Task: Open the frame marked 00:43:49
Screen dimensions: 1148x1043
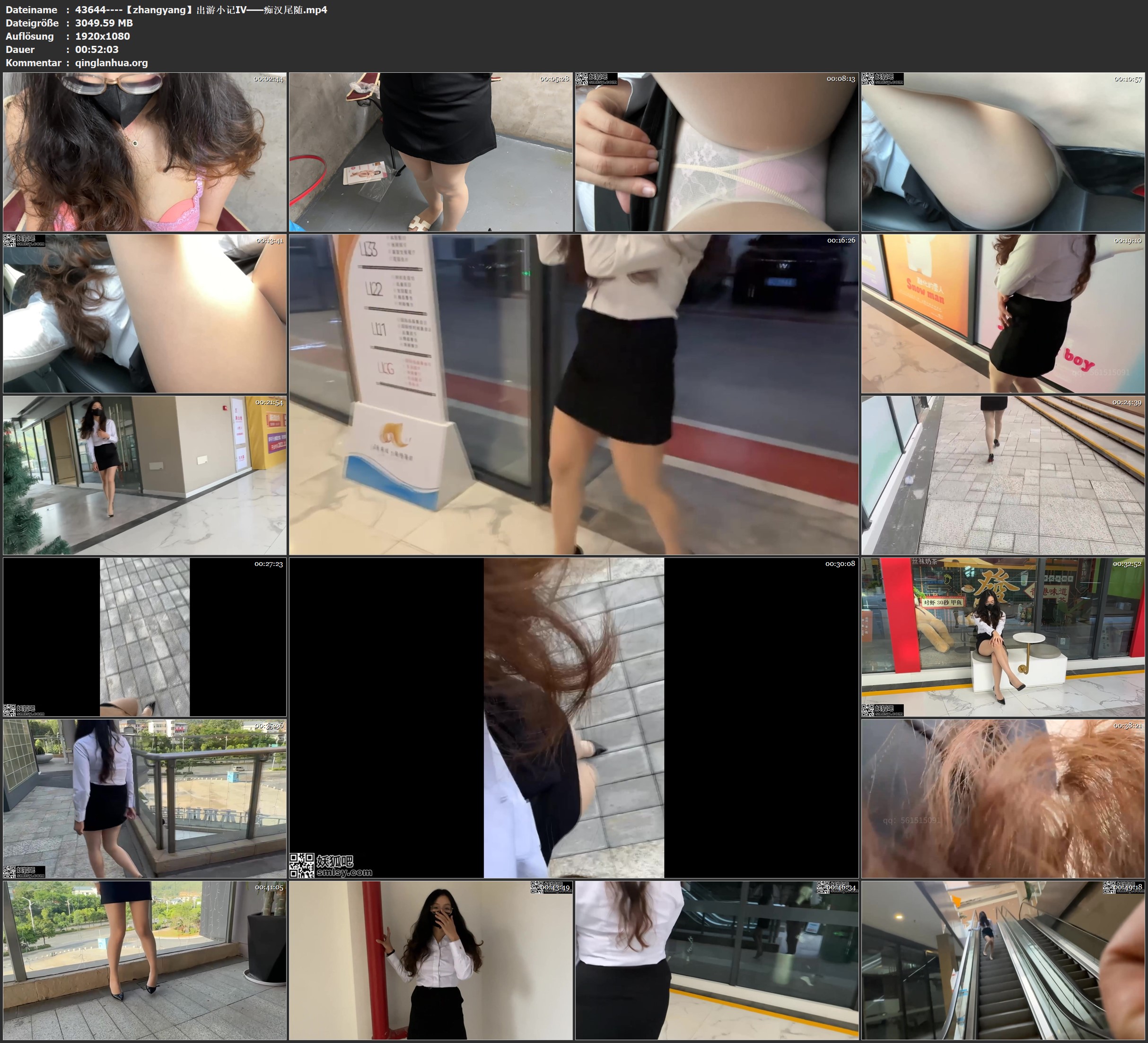Action: point(430,960)
